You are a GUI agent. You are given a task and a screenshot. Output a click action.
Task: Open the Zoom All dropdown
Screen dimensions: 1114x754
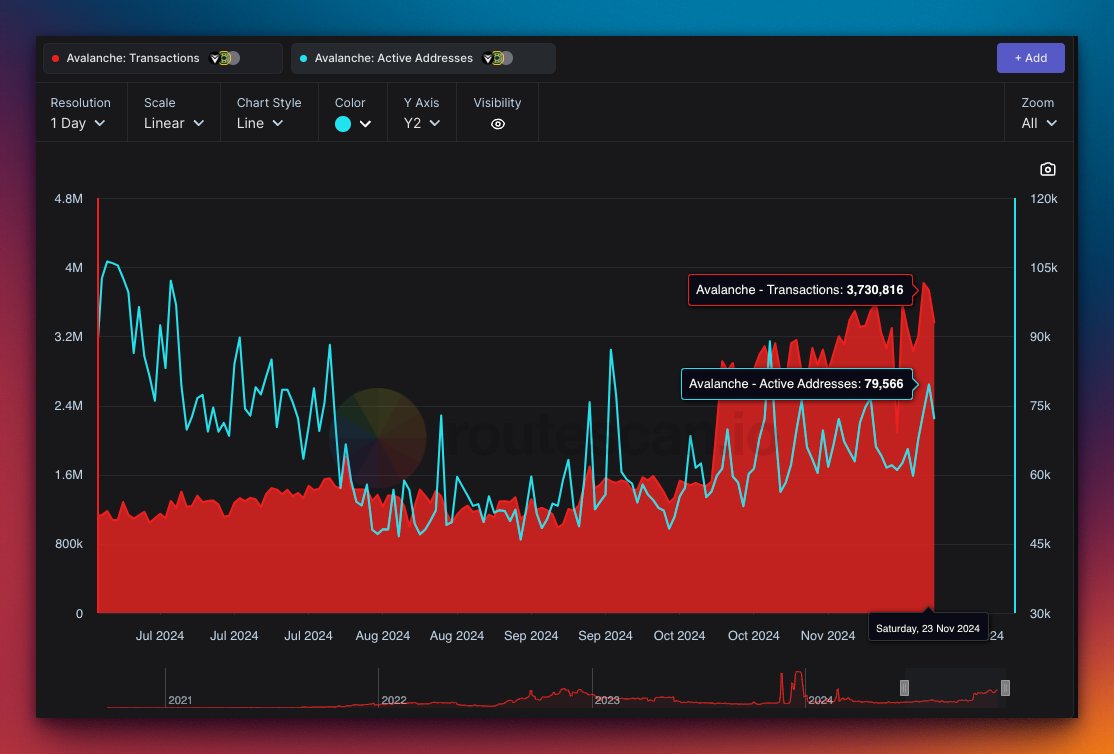click(1039, 123)
